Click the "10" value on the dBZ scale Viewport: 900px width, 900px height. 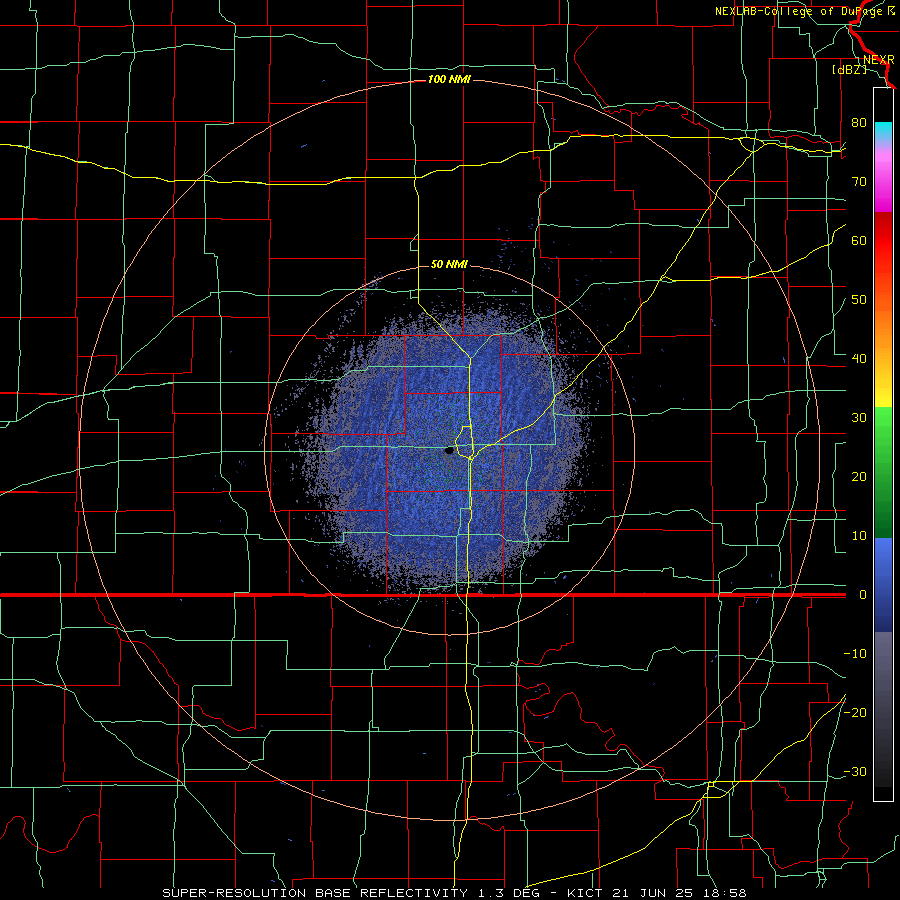(859, 536)
